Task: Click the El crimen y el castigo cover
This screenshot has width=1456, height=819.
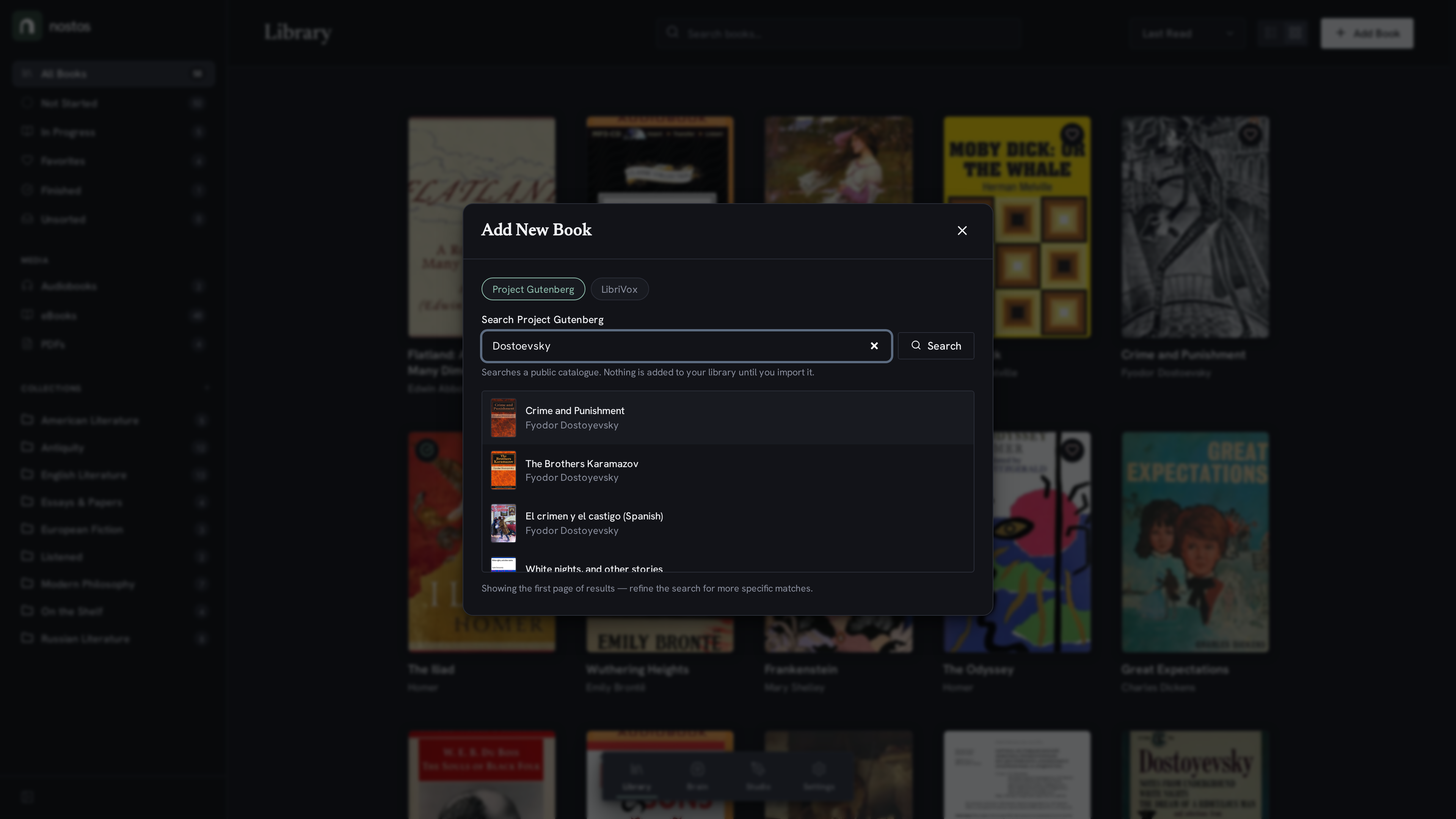Action: 503,523
